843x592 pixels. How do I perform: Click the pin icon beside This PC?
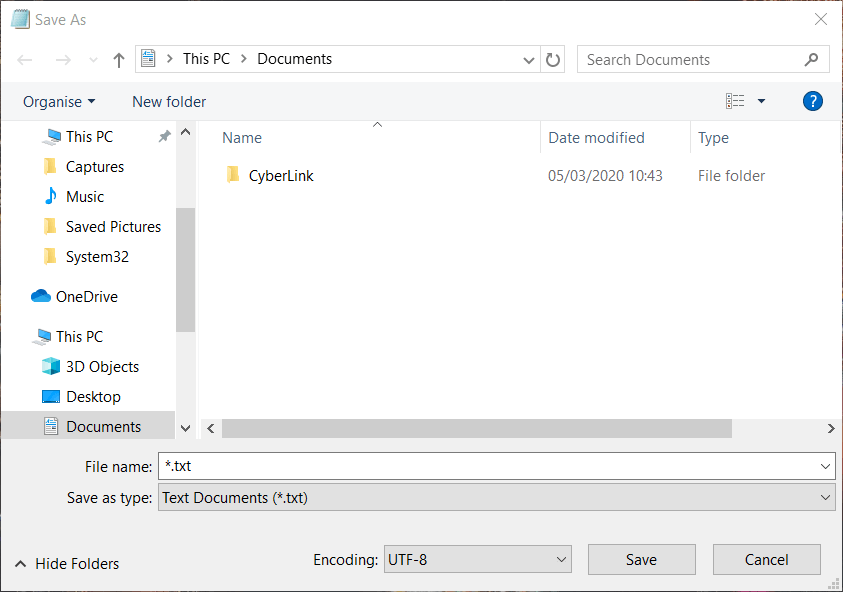165,137
